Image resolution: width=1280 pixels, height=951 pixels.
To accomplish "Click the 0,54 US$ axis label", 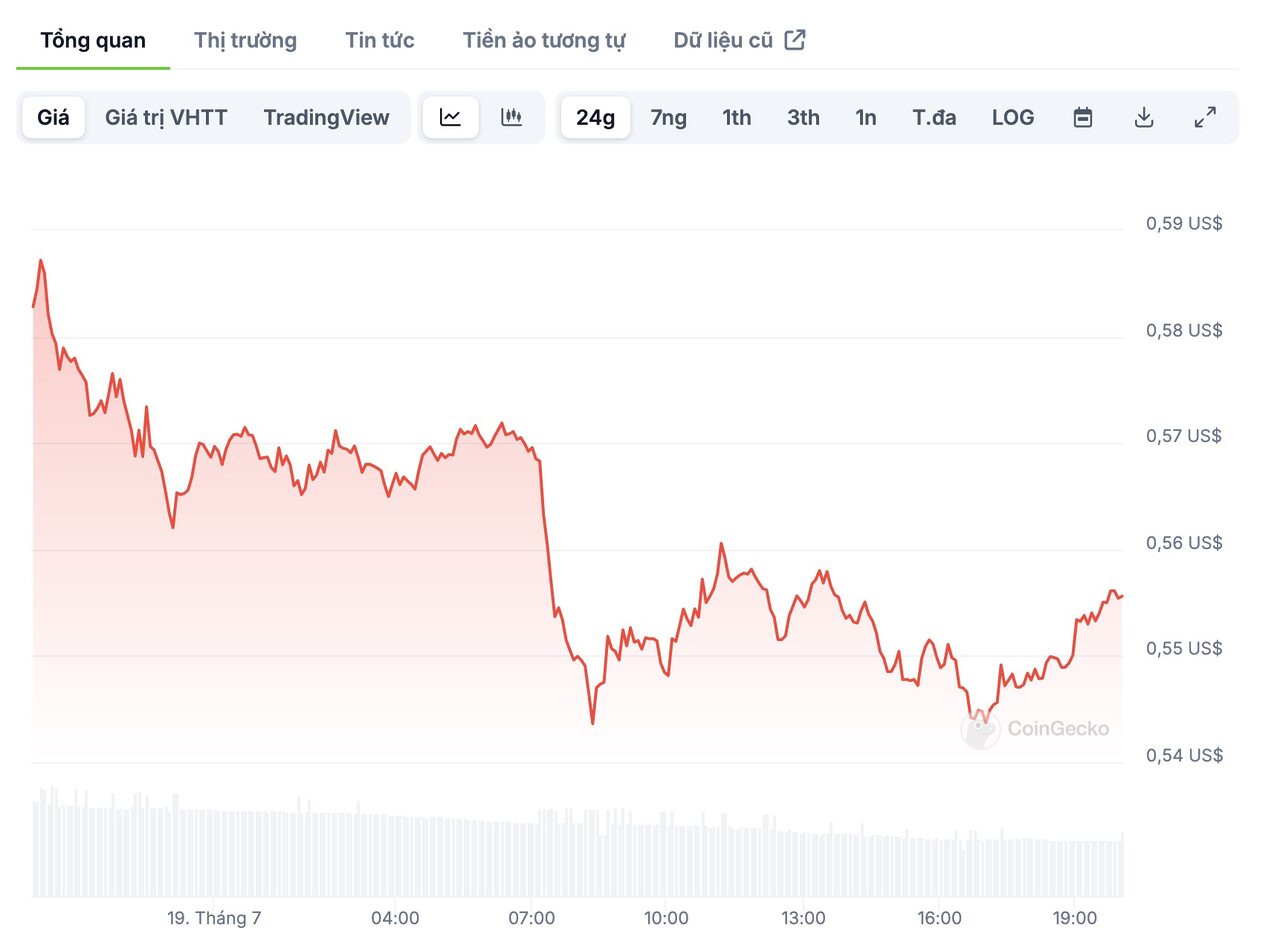I will point(1184,755).
